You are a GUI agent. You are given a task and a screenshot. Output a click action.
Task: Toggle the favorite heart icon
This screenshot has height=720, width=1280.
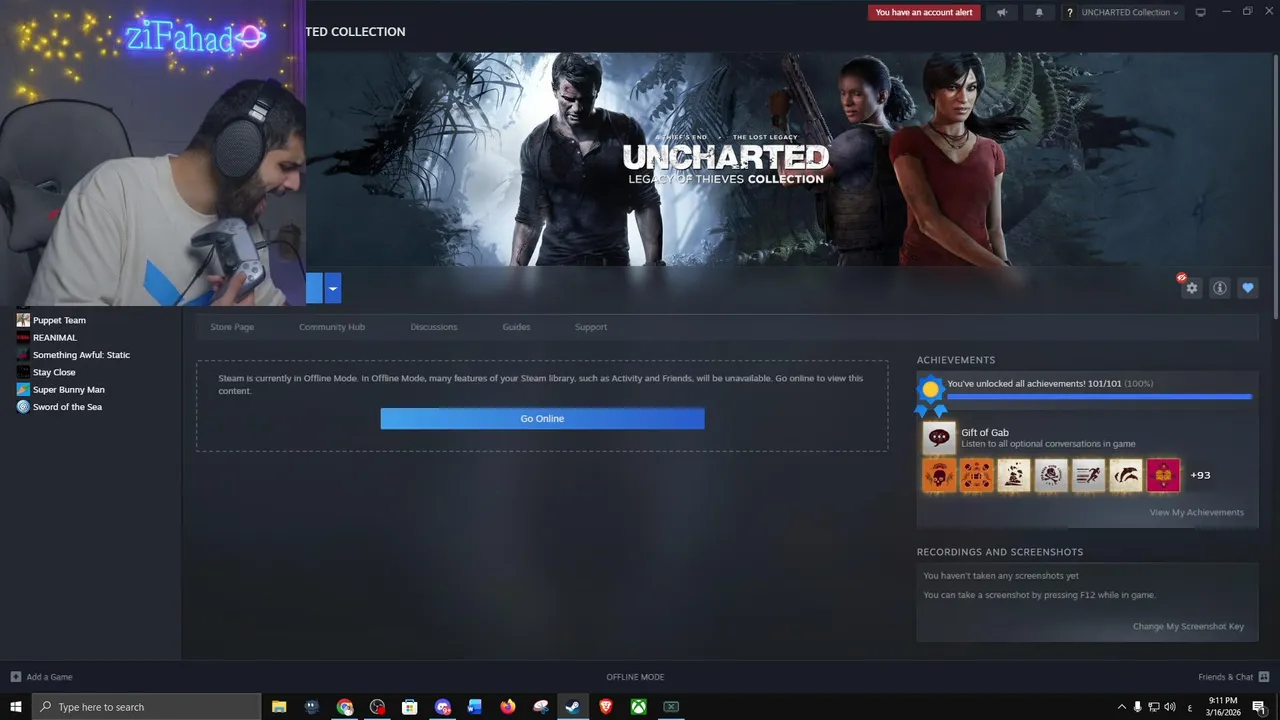tap(1248, 288)
